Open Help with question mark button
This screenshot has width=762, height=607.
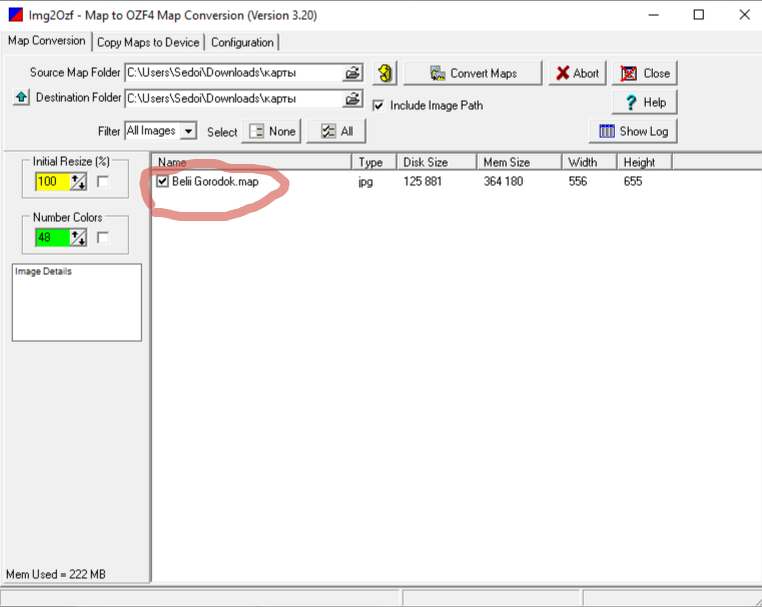coord(645,102)
